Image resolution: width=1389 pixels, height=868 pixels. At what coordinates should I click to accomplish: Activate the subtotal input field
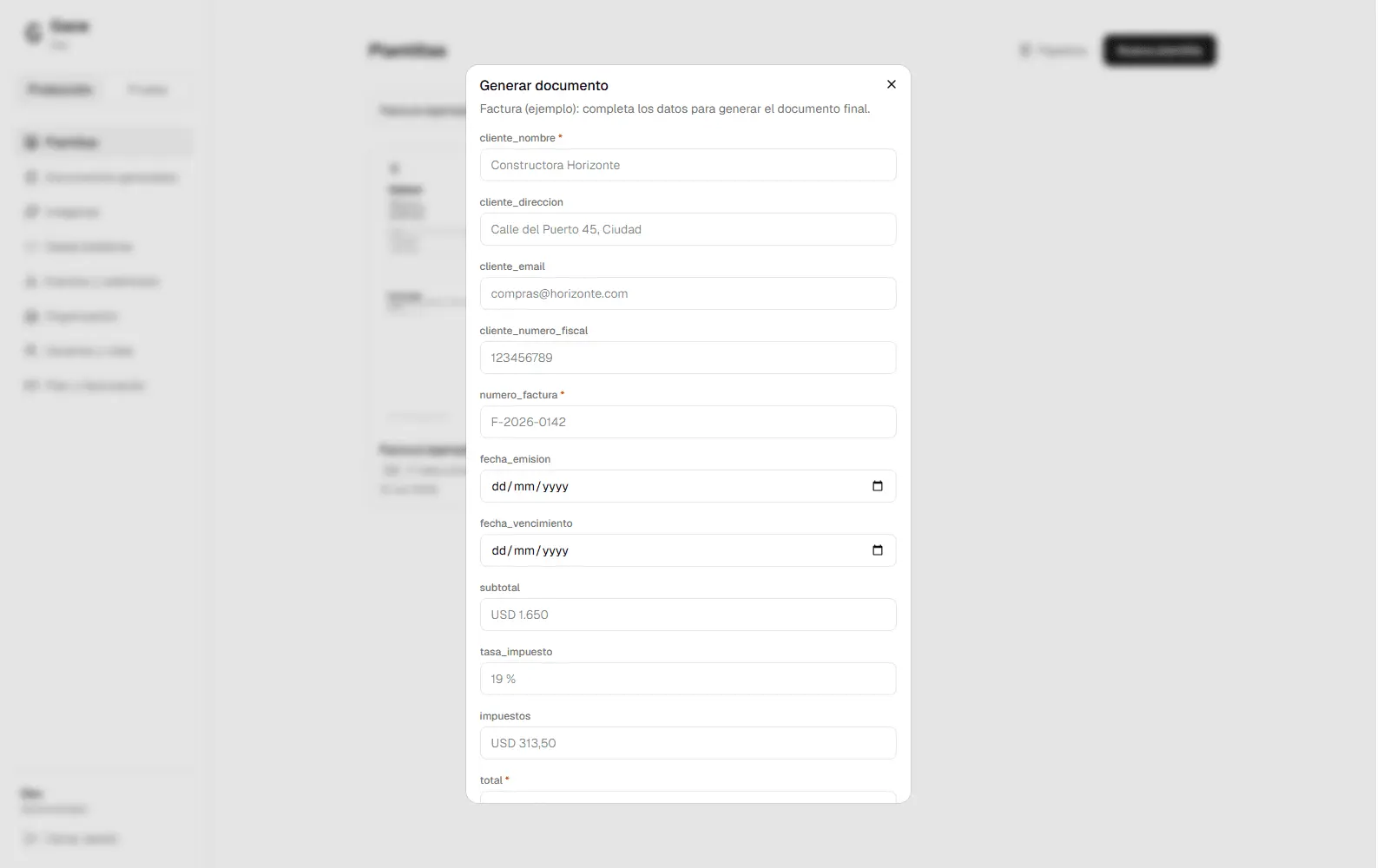tap(688, 615)
